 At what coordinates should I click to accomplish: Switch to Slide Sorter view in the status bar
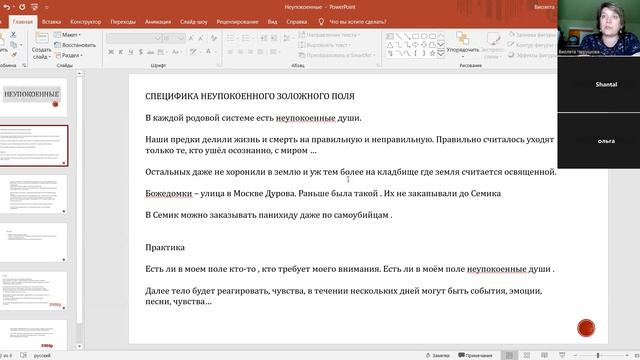[527, 356]
